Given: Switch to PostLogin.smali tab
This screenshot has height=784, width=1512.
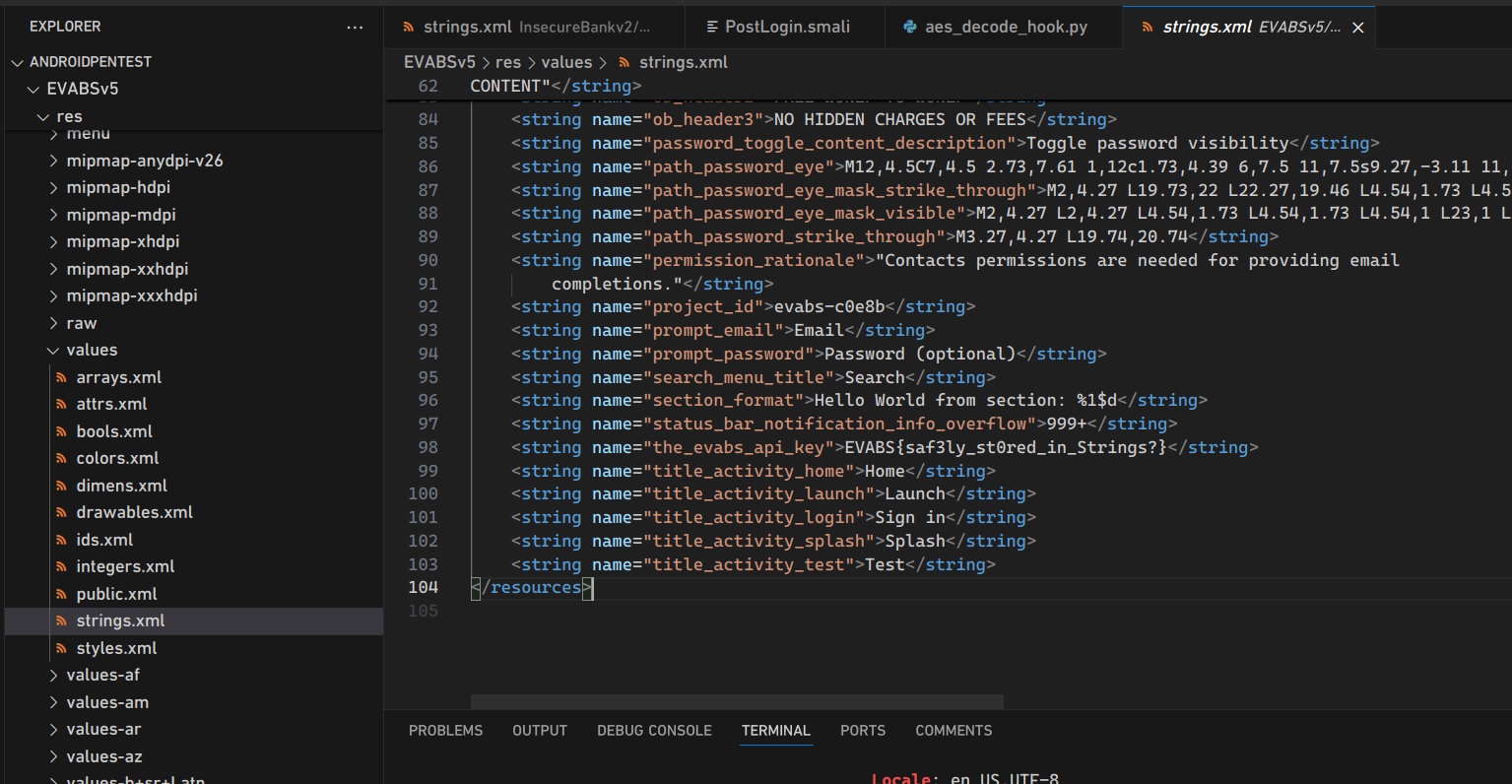Looking at the screenshot, I should [x=786, y=28].
